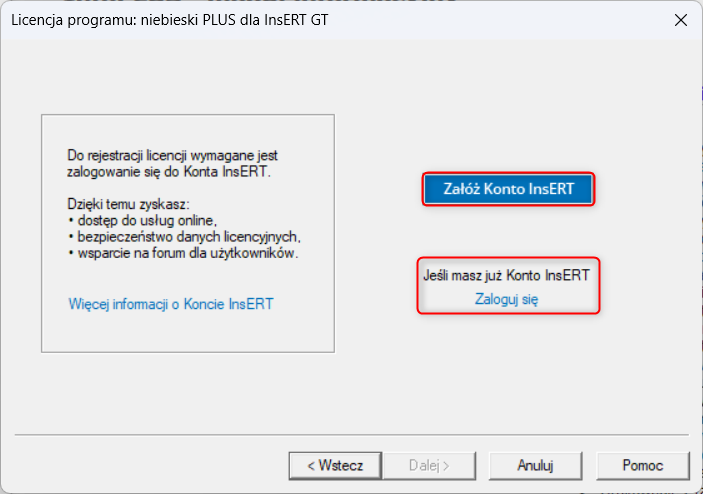
Task: Open Więcej informacji o Koncie InsERT link
Action: (x=171, y=304)
